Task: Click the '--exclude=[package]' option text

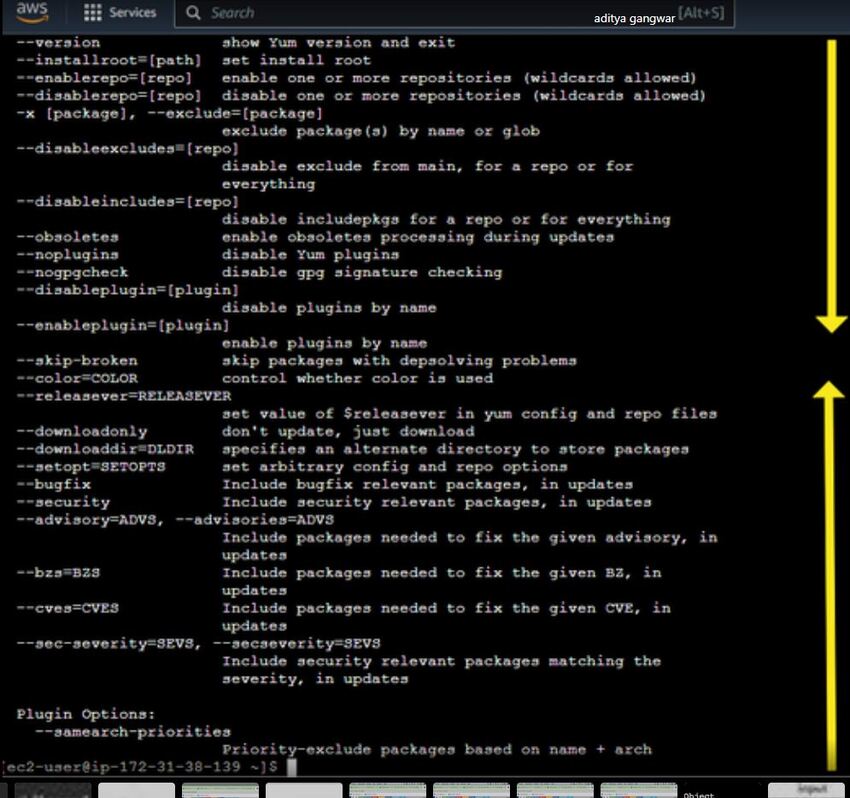Action: pyautogui.click(x=235, y=113)
